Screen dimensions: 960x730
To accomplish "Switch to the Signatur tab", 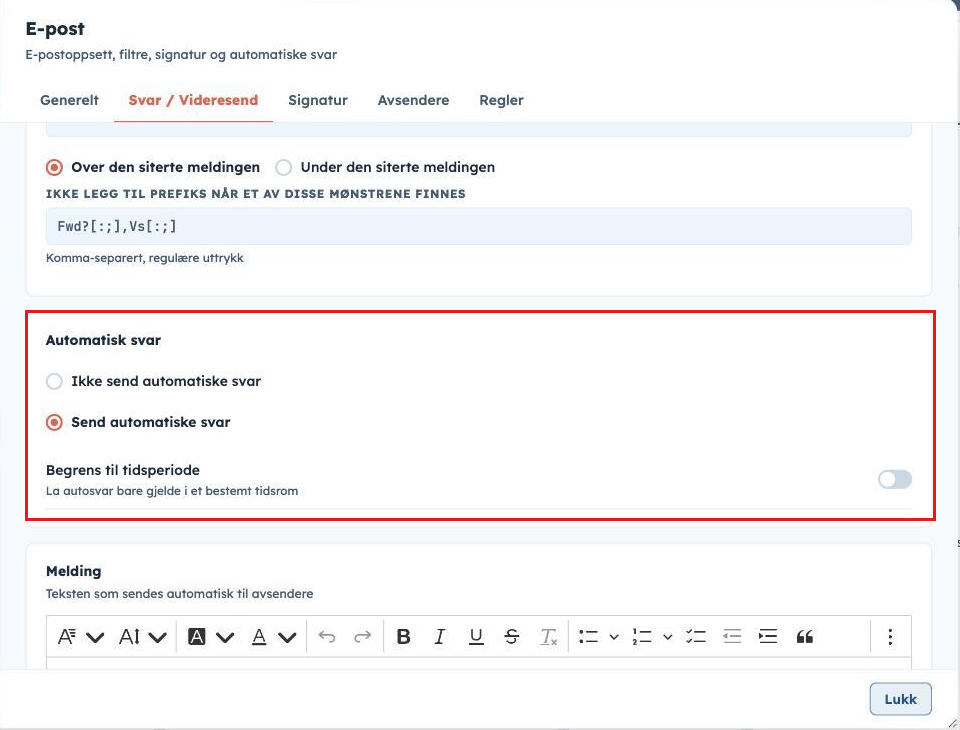I will (x=318, y=100).
